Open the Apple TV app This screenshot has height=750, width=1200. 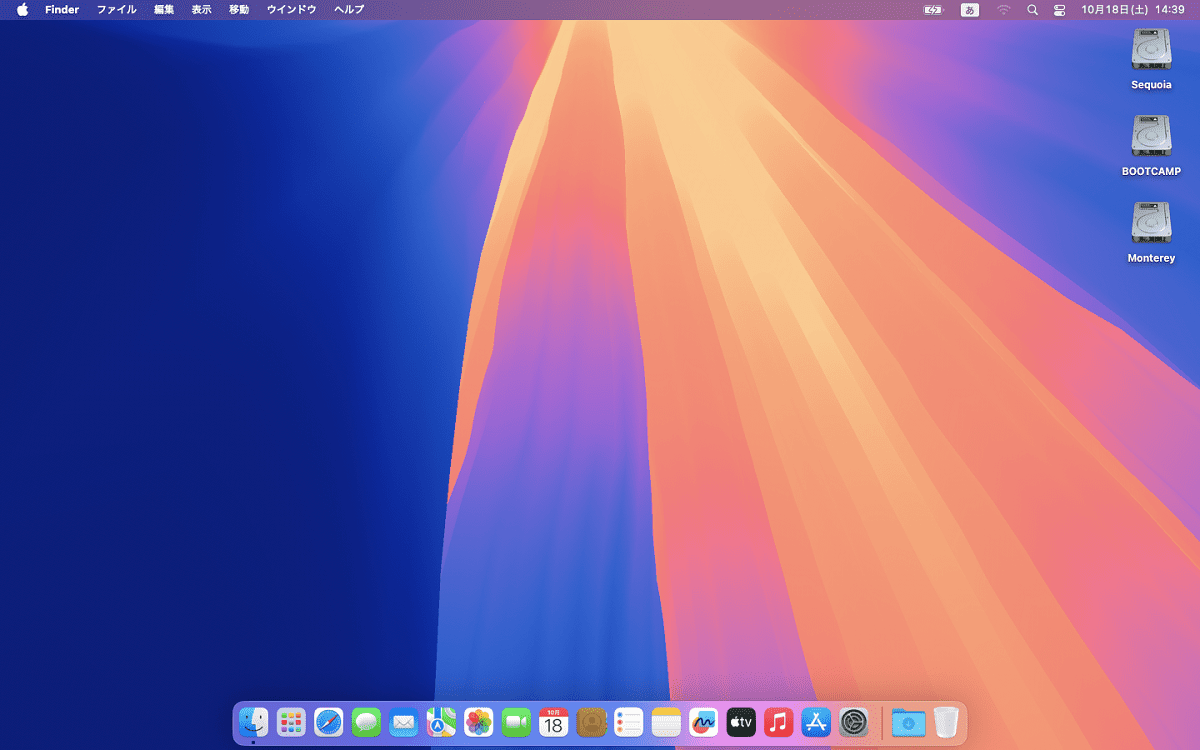click(x=741, y=721)
